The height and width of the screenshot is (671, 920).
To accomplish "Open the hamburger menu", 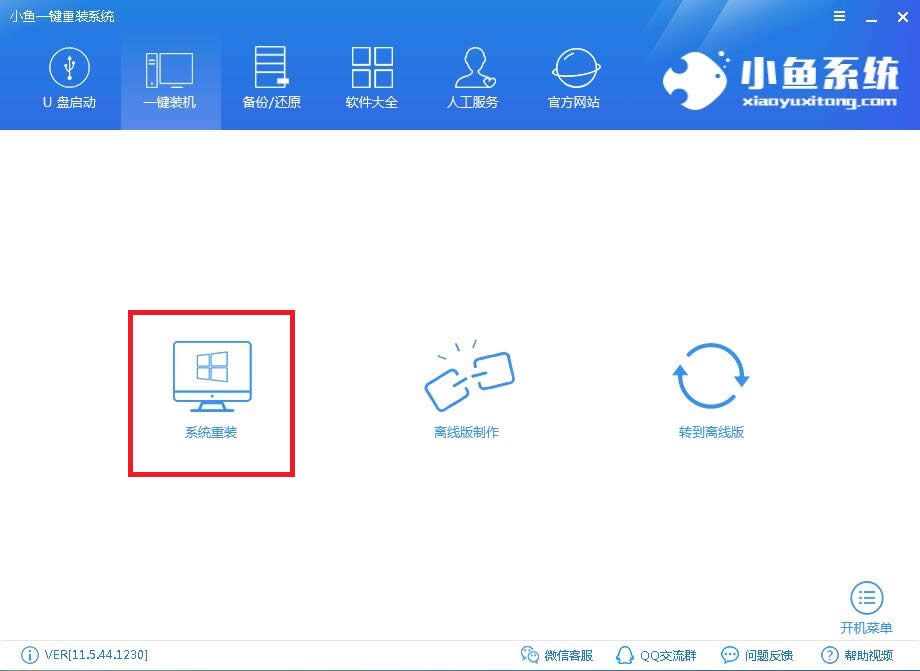I will click(839, 16).
